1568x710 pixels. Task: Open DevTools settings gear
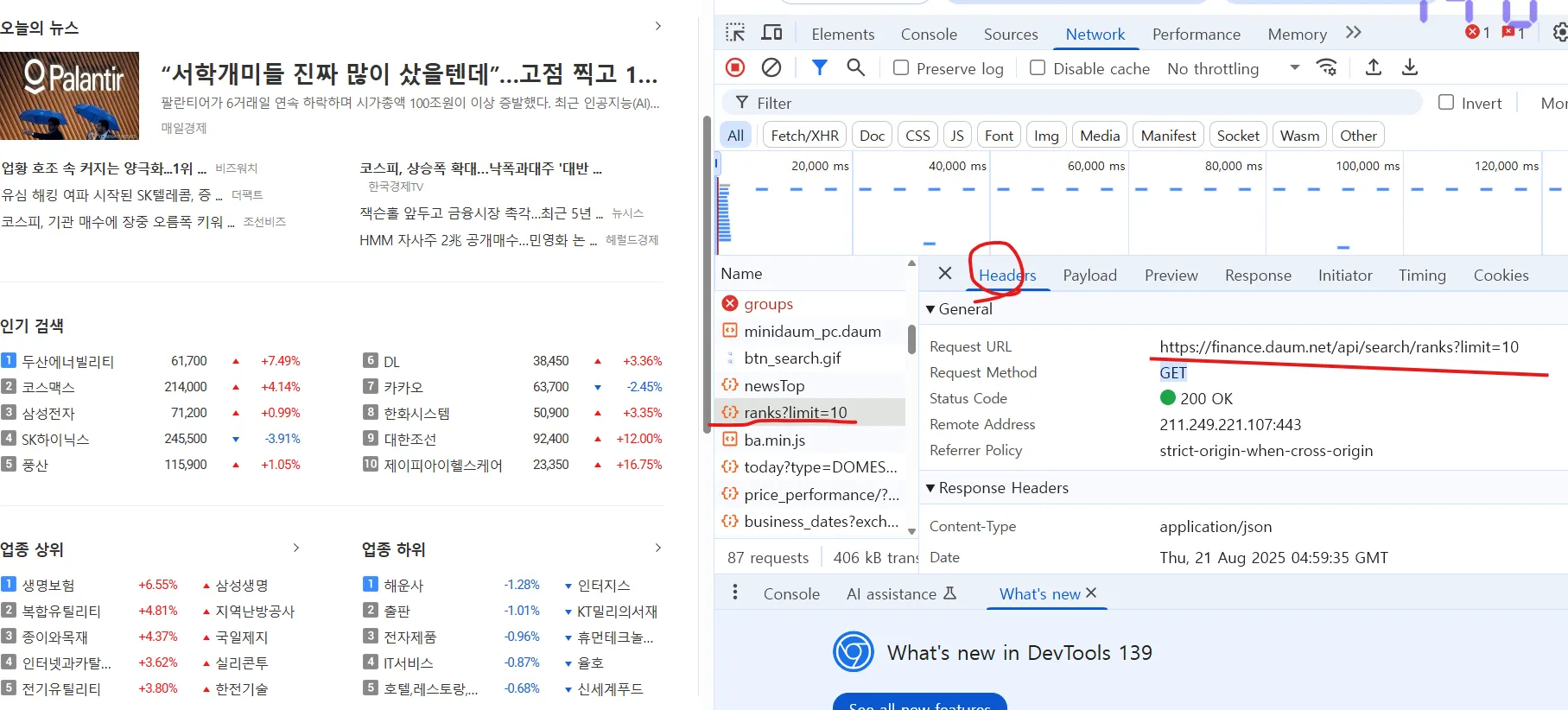tap(1560, 33)
